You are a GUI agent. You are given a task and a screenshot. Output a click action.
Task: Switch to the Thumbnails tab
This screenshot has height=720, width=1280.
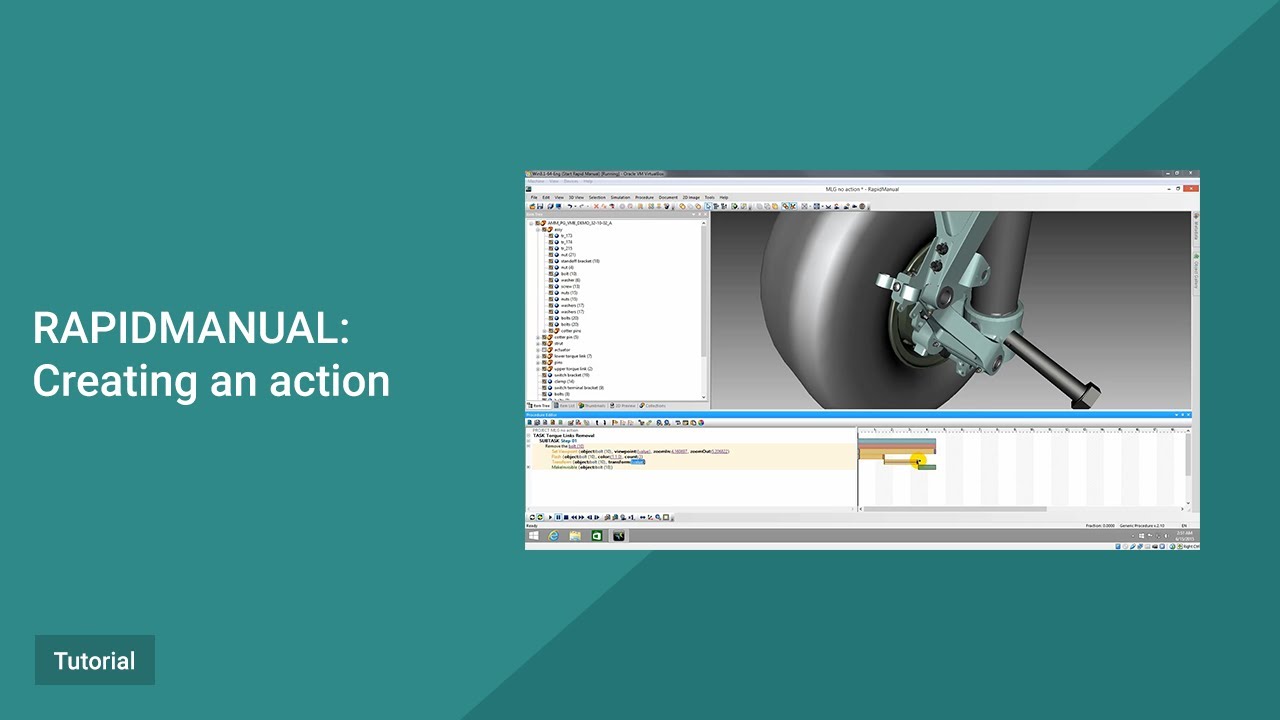(x=590, y=406)
